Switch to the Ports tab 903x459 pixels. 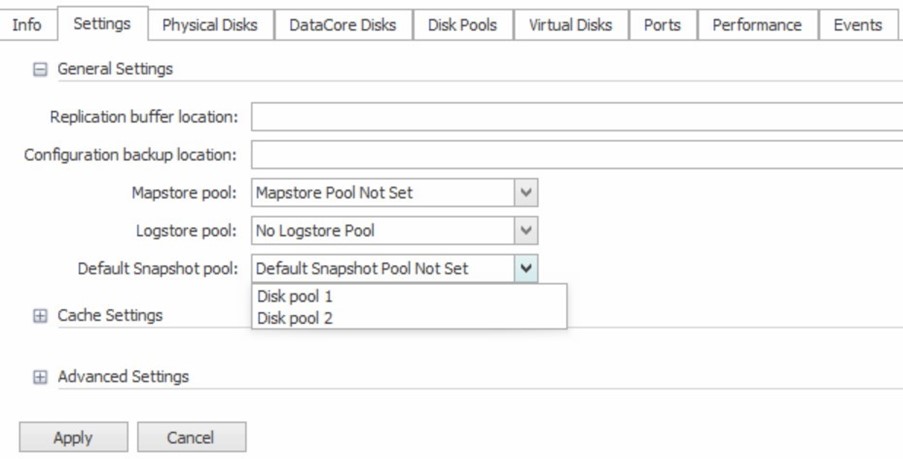[662, 25]
